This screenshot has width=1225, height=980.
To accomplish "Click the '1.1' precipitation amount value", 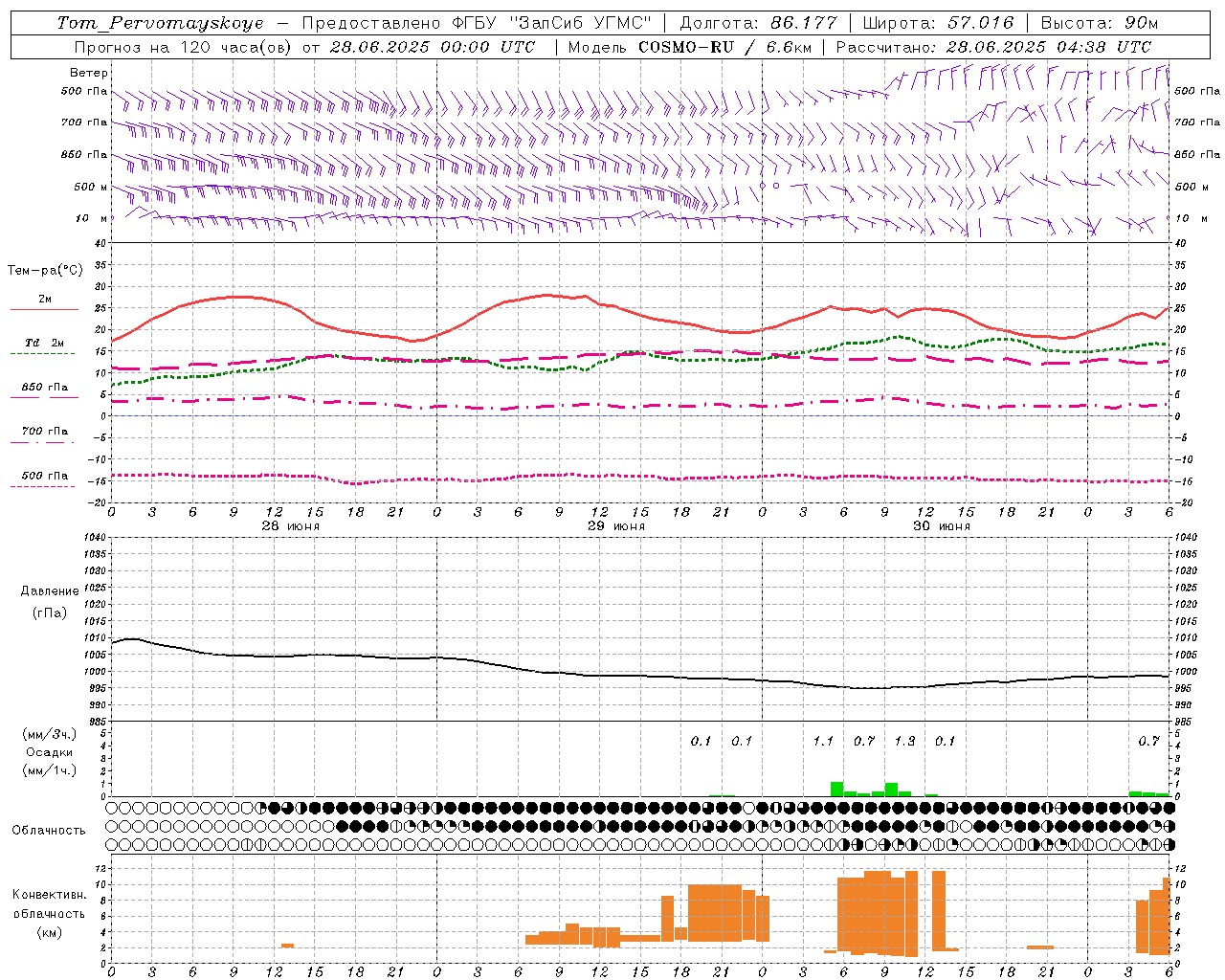I will tap(823, 741).
